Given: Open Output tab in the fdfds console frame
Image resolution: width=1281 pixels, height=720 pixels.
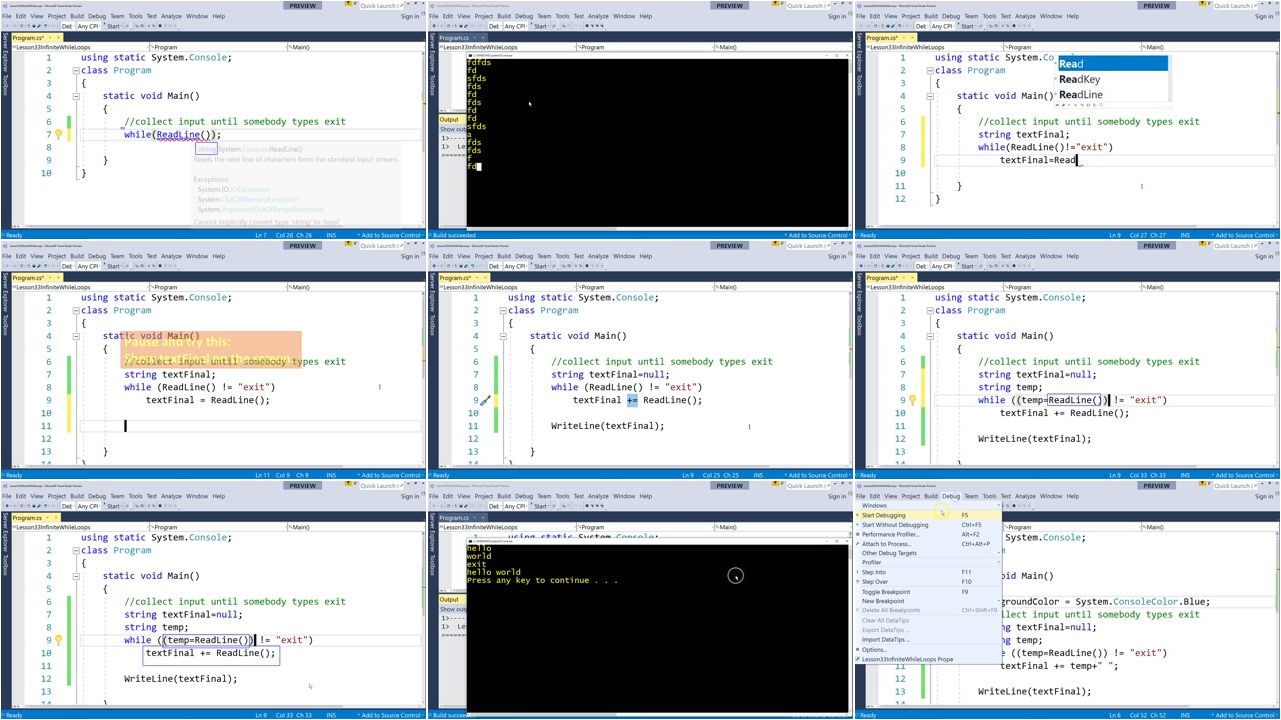Looking at the screenshot, I should [450, 120].
